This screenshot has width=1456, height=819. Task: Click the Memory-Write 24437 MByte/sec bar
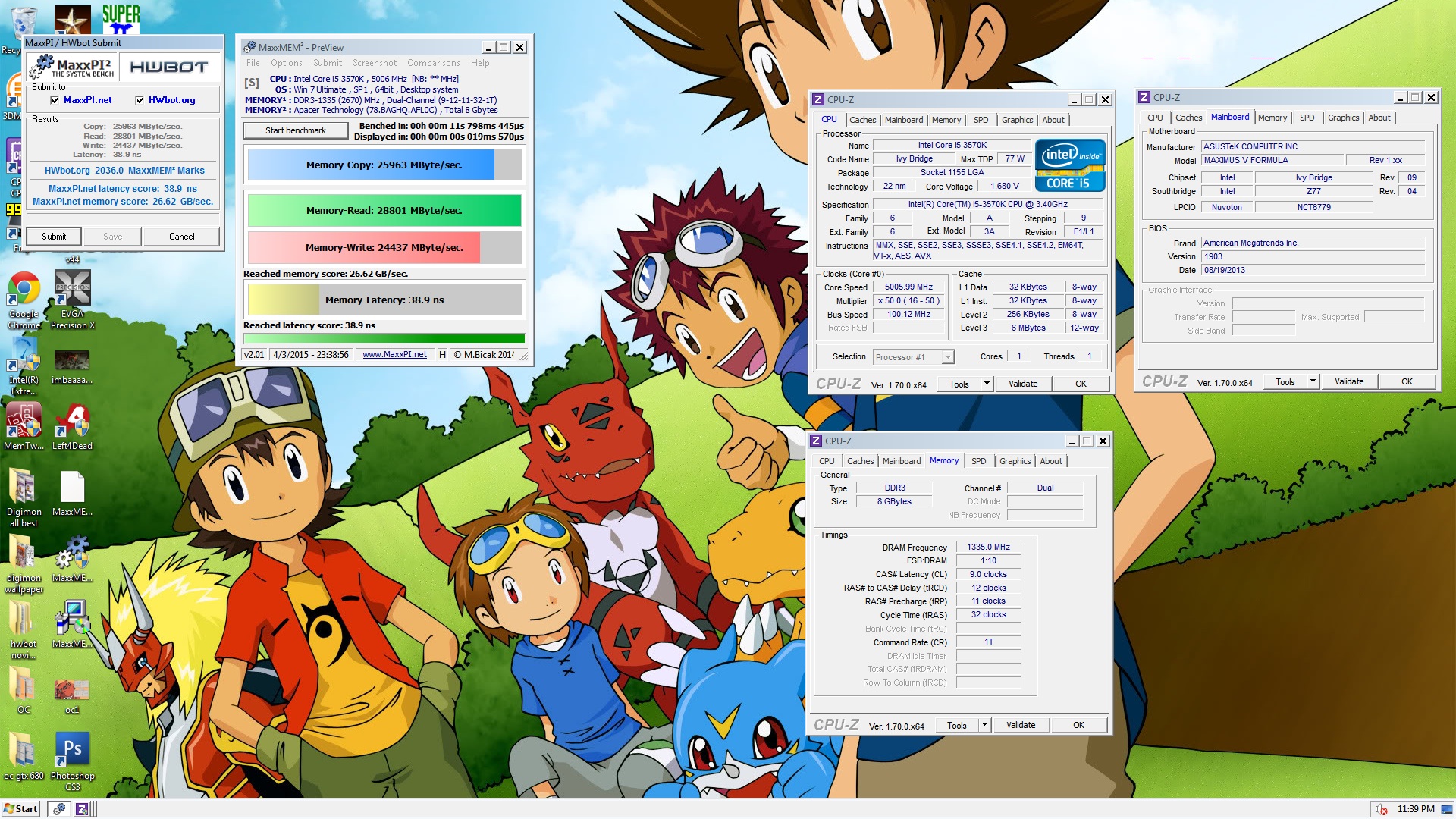point(384,247)
